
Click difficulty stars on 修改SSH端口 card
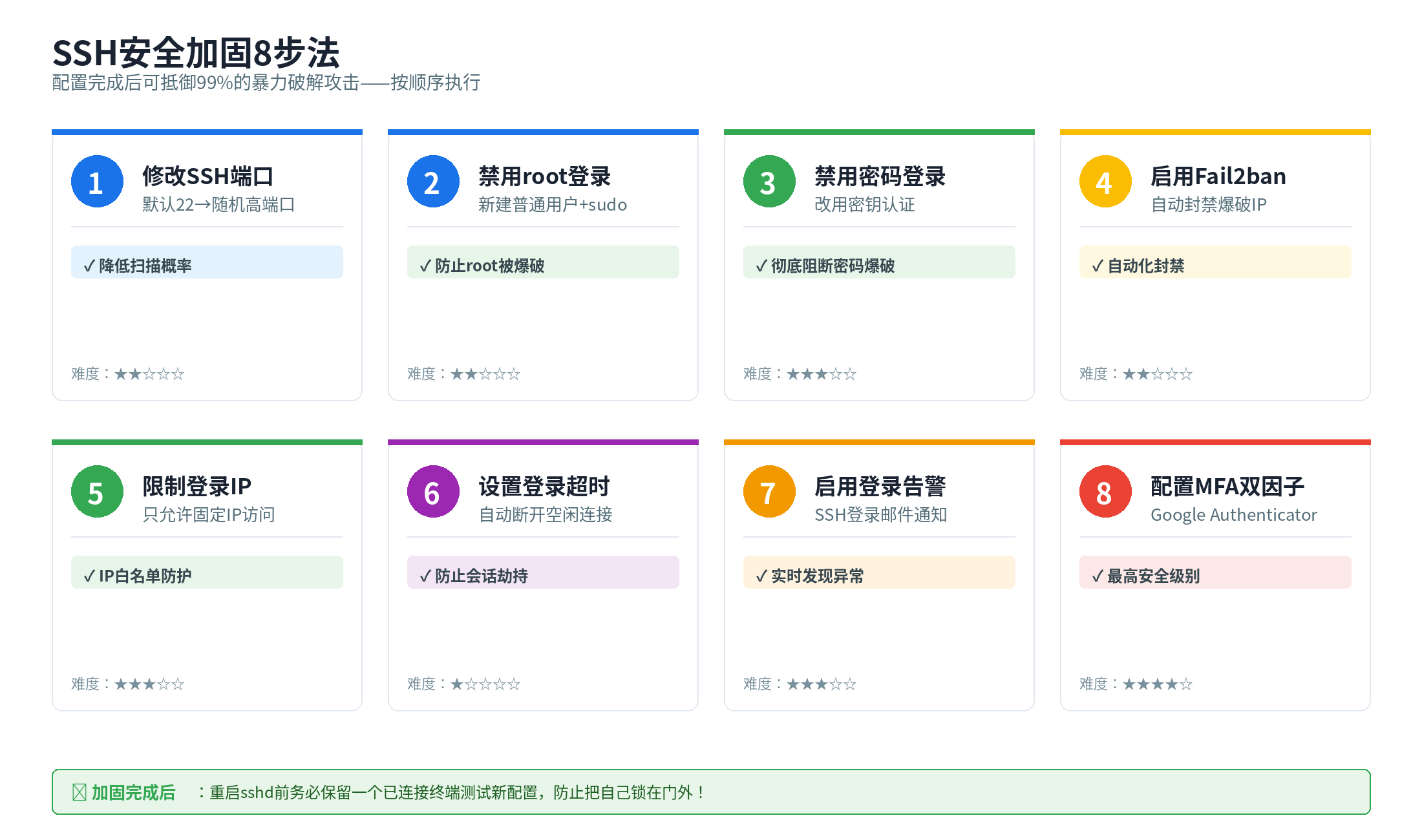tap(149, 373)
